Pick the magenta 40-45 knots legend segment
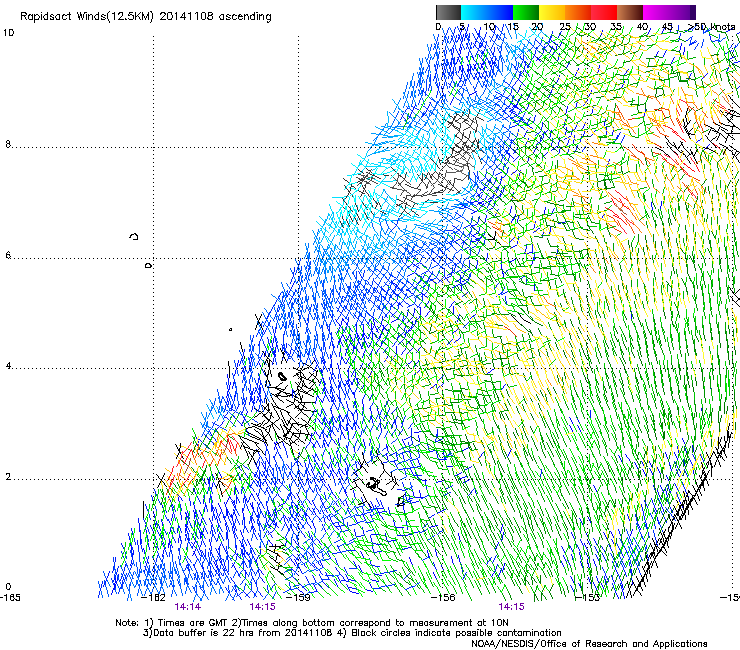740x650 pixels. coord(656,12)
